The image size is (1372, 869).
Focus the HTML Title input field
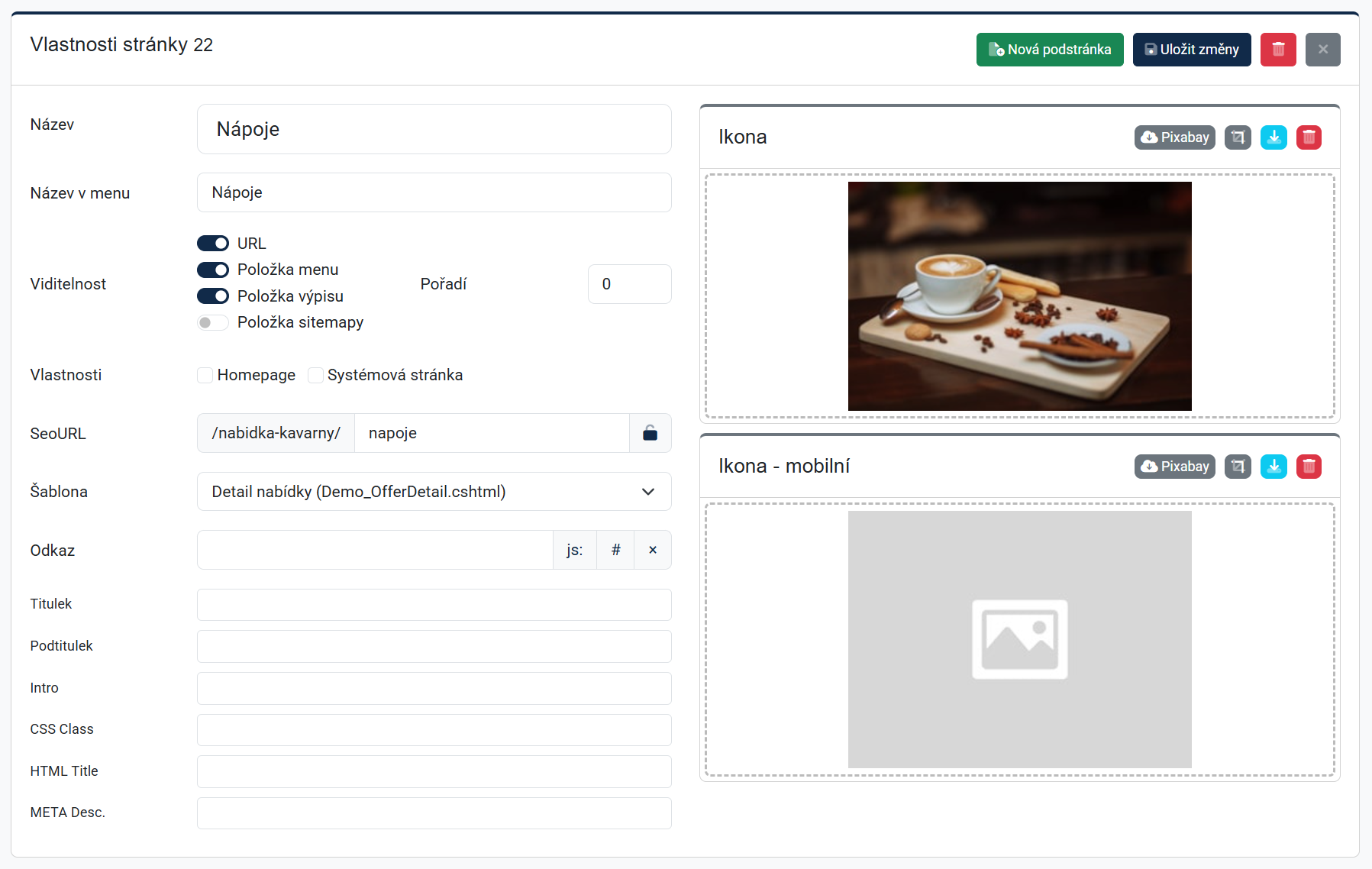coord(434,771)
